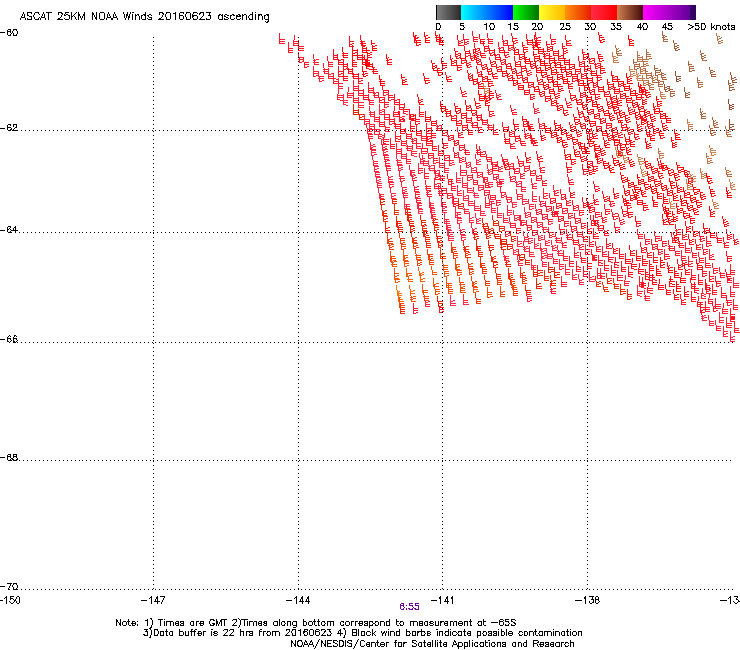Click the '5' label under the color bar
740x650 pixels.
click(462, 27)
